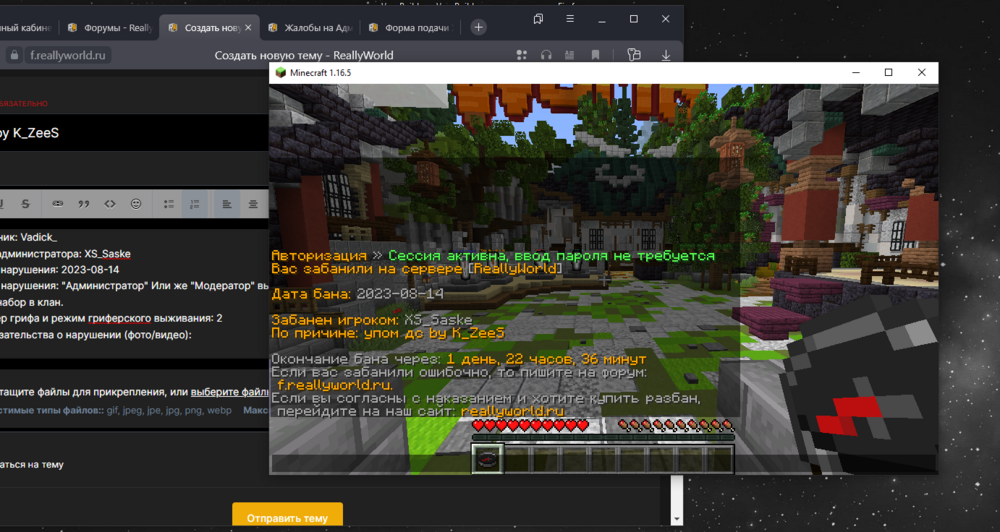The height and width of the screenshot is (532, 1000).
Task: Click Minecraft health hearts bar
Action: 530,425
